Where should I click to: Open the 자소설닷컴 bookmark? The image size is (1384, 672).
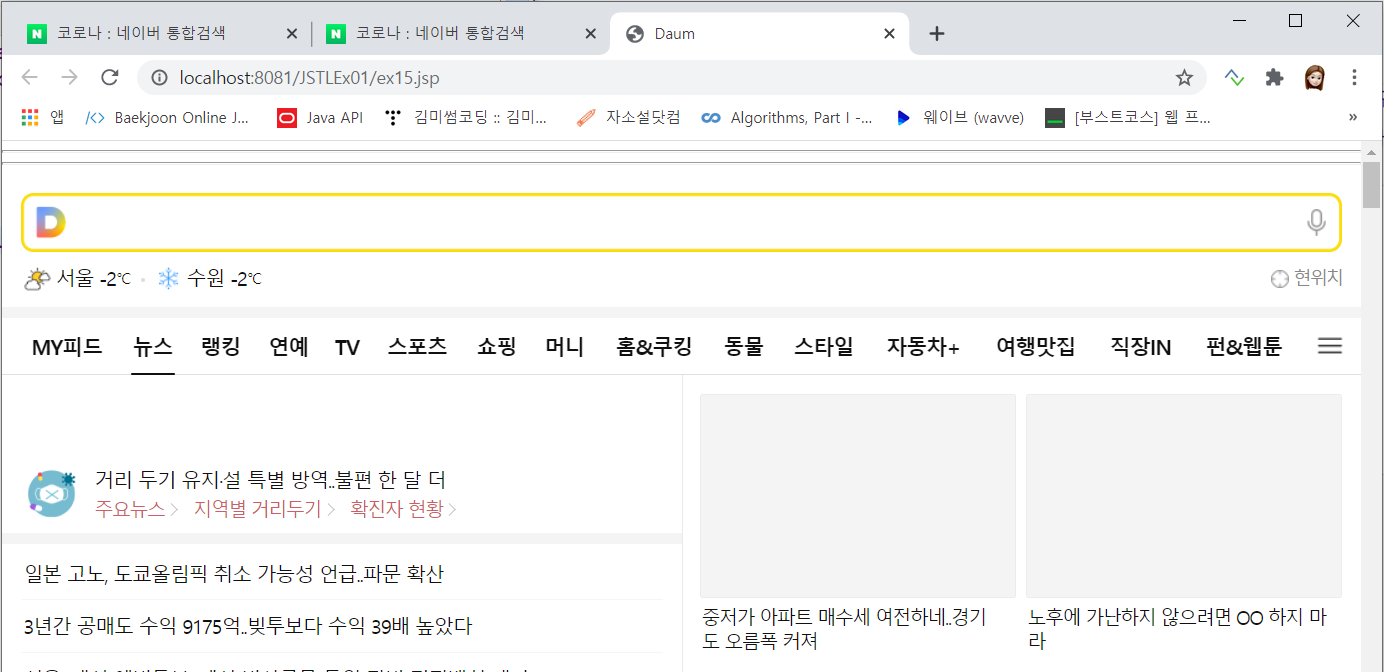click(x=628, y=118)
